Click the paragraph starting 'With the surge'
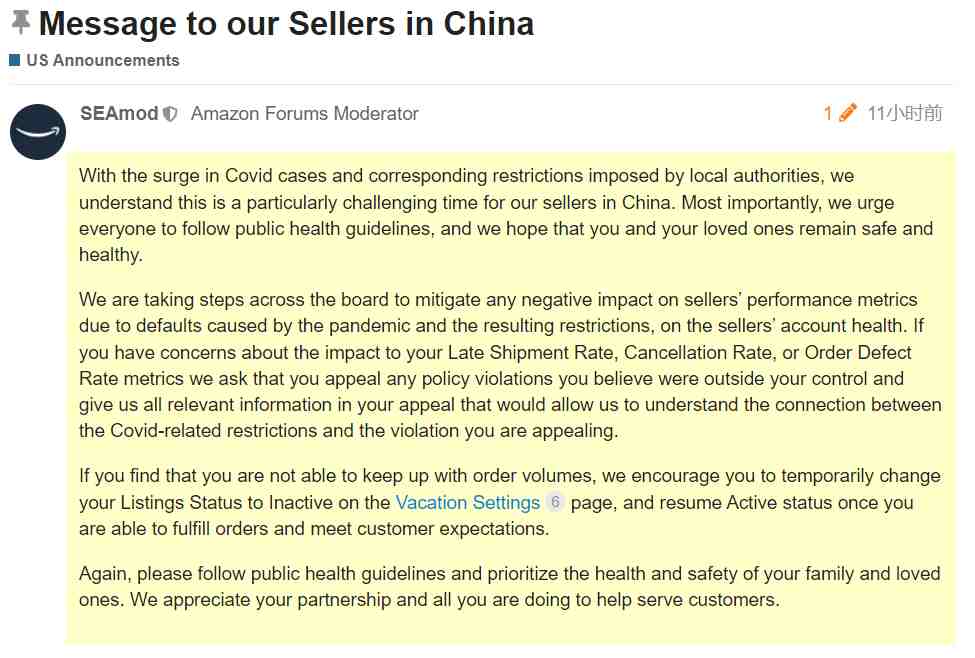 [x=506, y=215]
